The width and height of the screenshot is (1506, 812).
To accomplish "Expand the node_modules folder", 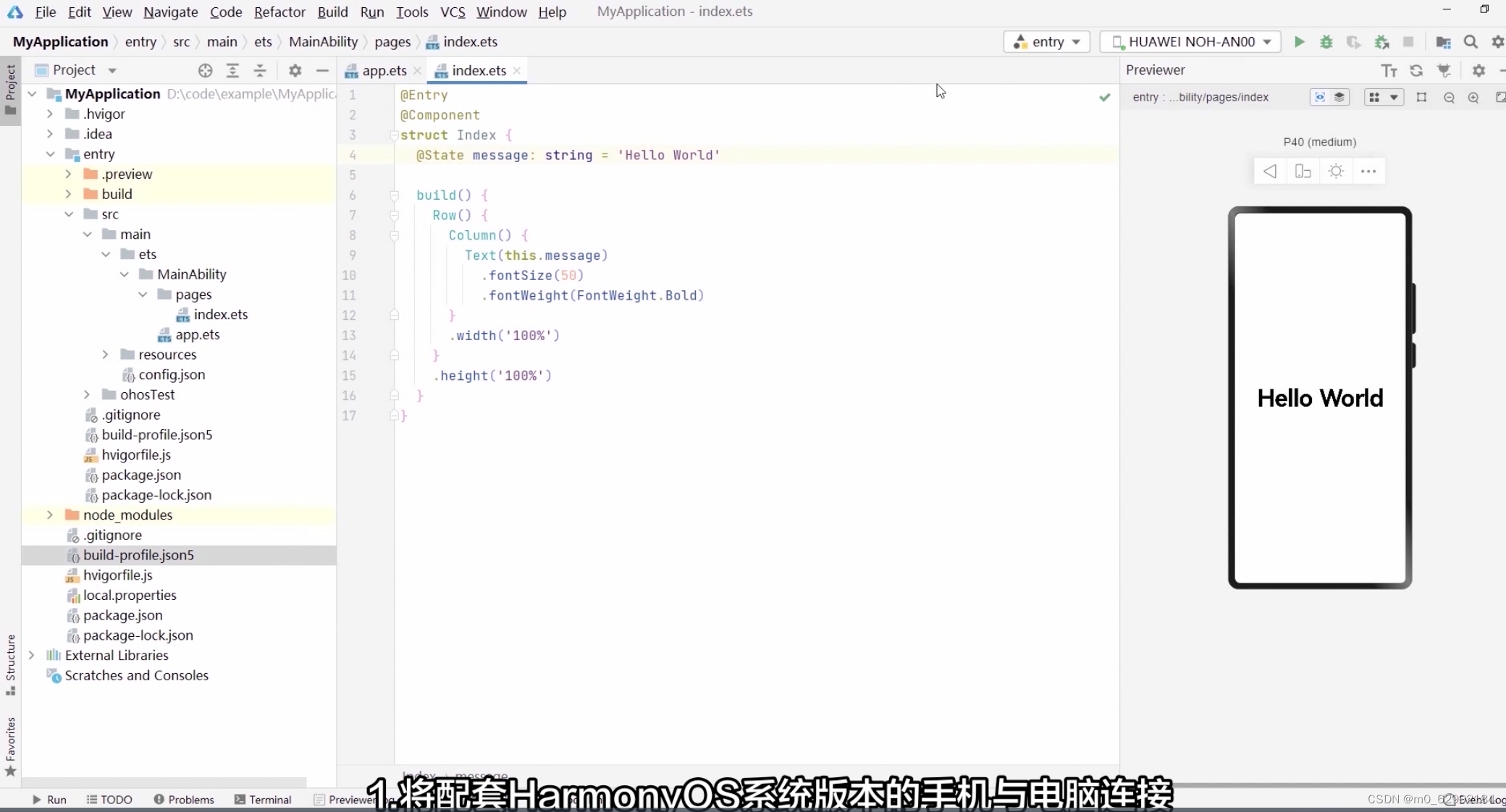I will 50,515.
